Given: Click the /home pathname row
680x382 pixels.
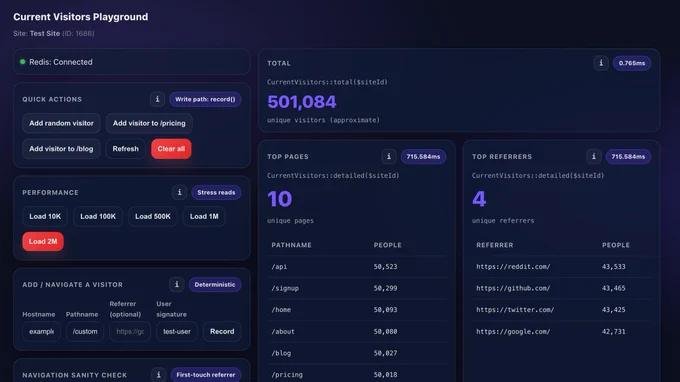Looking at the screenshot, I should 356,310.
